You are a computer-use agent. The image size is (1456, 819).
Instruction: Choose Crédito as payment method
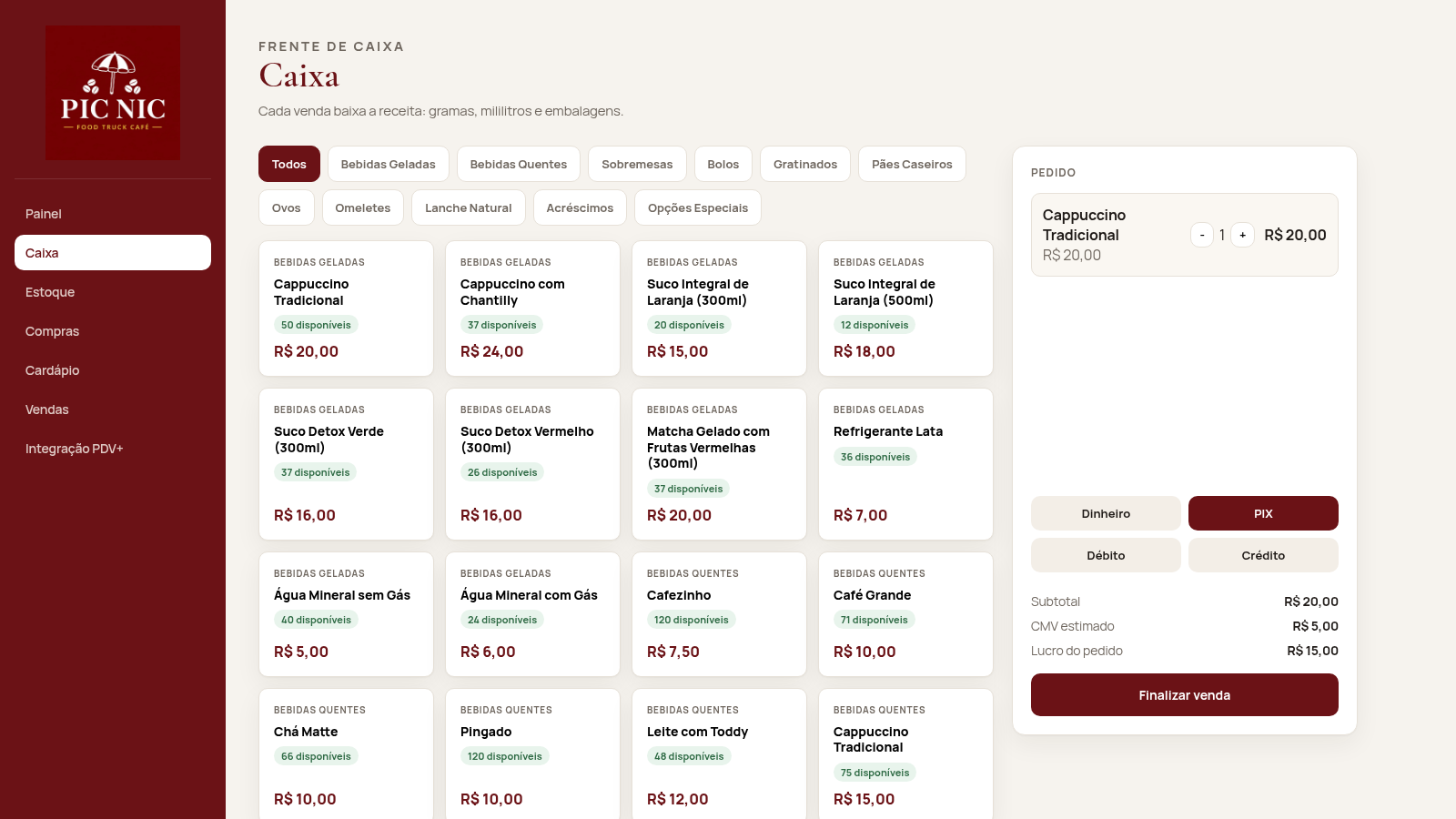(x=1263, y=555)
